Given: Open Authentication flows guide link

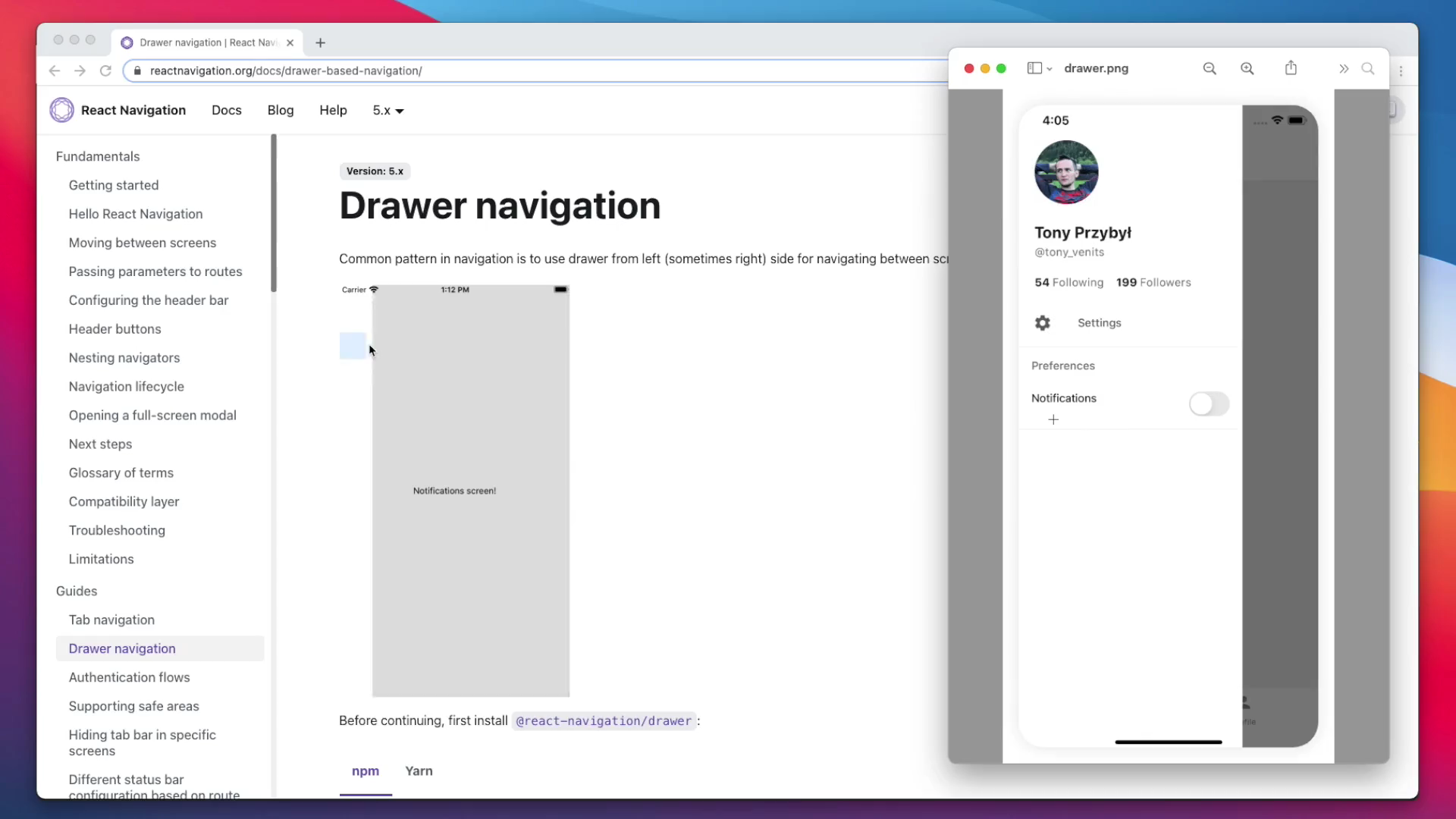Looking at the screenshot, I should click(x=130, y=678).
